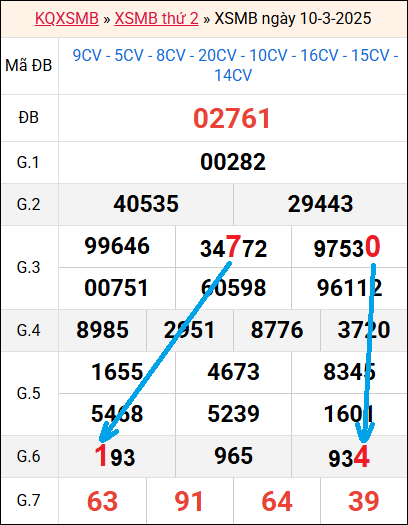Select G.2 number 40535

click(146, 204)
